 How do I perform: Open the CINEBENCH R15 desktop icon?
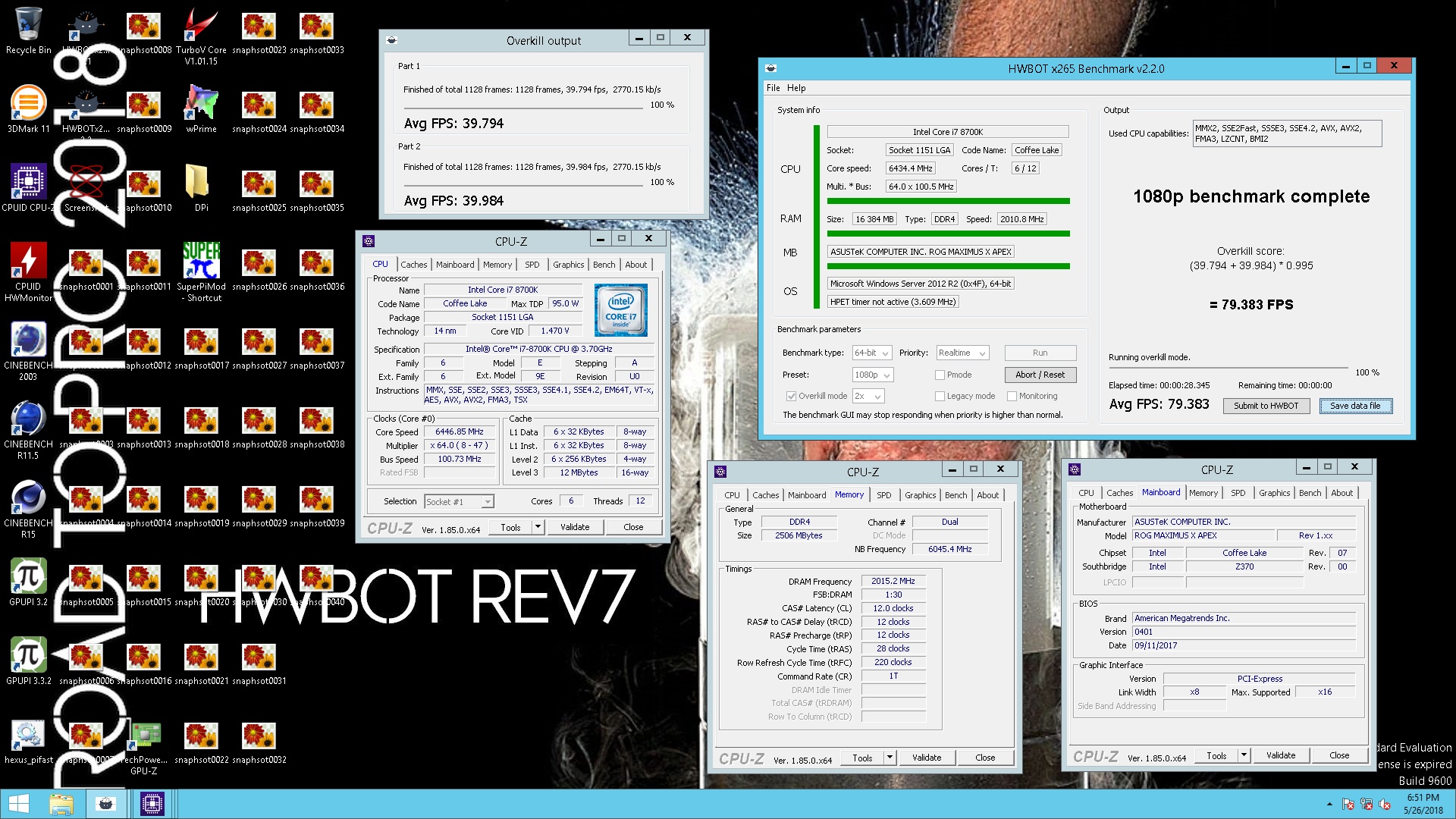[28, 508]
